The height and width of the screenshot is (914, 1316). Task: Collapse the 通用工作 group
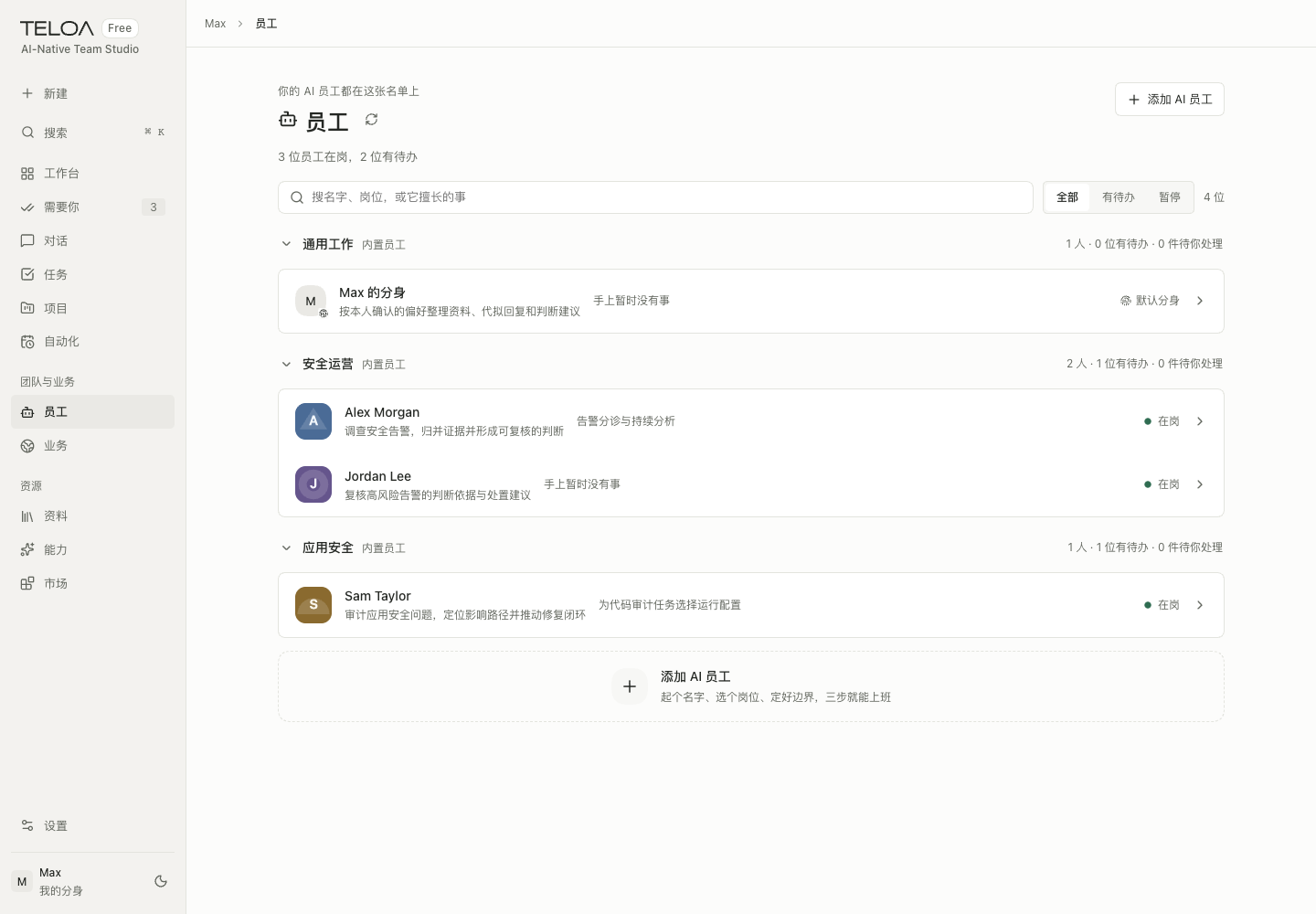(286, 244)
